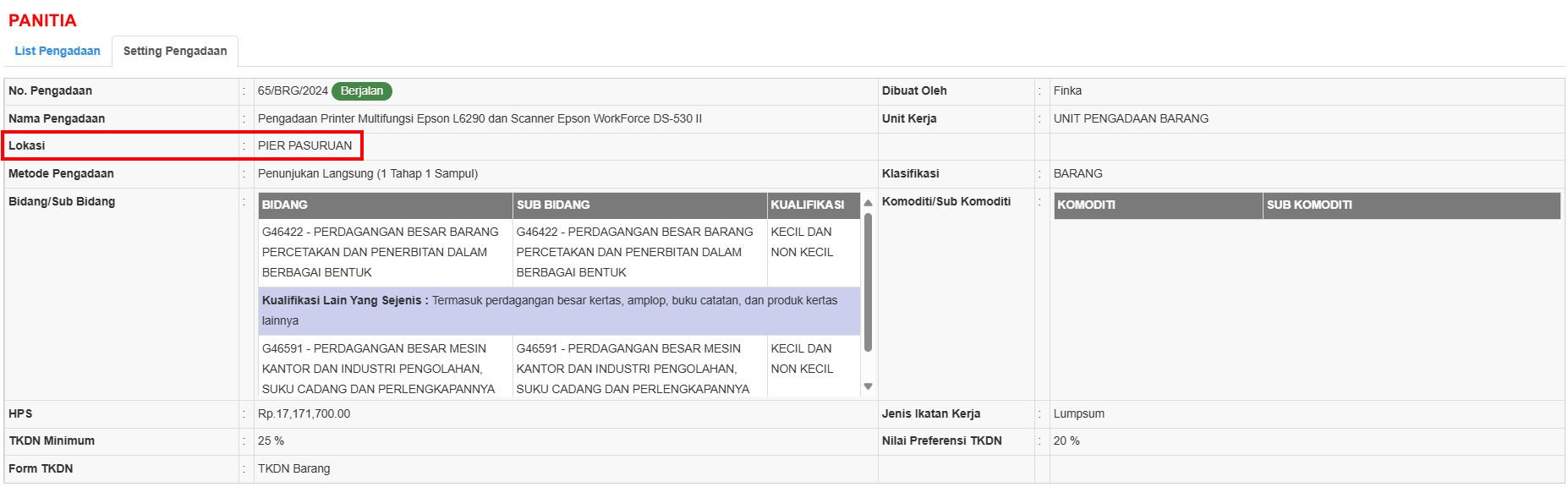Click the green Berjalan status badge
The width and height of the screenshot is (1568, 487).
(361, 91)
